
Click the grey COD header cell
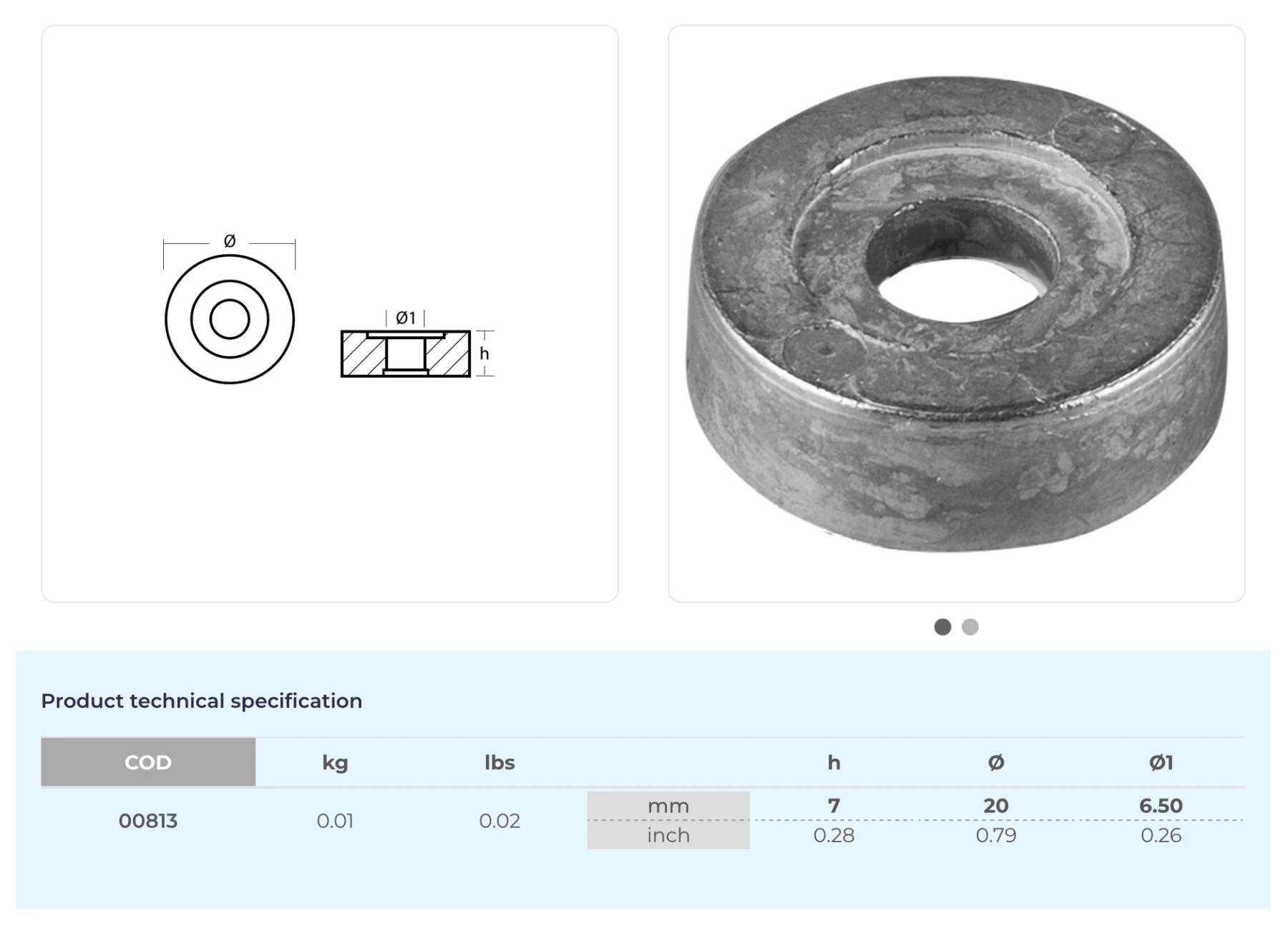tap(148, 762)
